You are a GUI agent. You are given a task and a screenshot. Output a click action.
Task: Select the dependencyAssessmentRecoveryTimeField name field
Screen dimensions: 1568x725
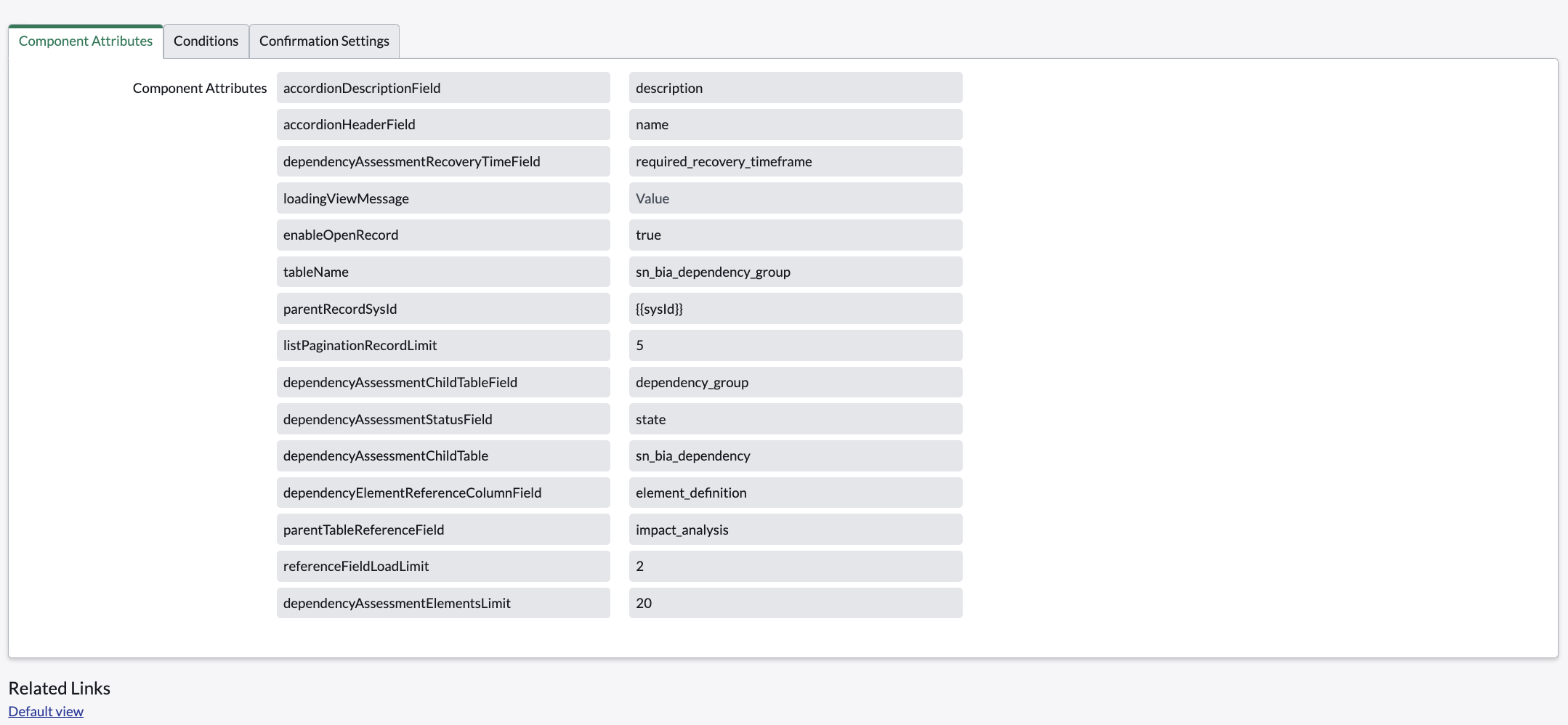[443, 161]
